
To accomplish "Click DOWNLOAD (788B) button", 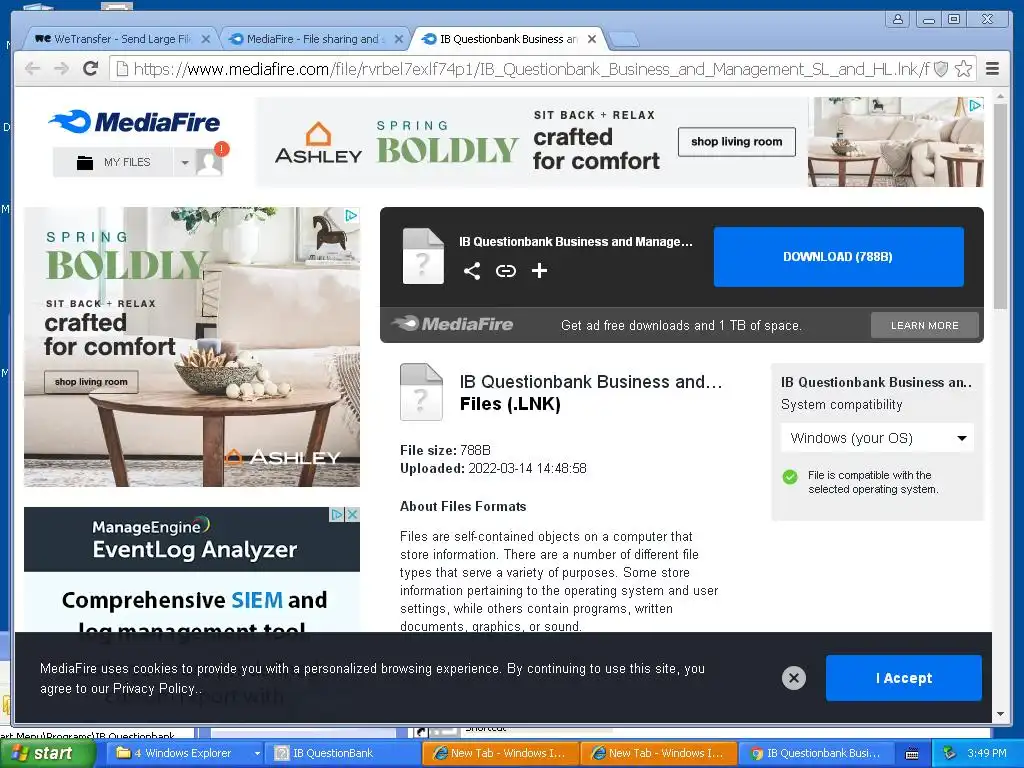I will tap(839, 257).
